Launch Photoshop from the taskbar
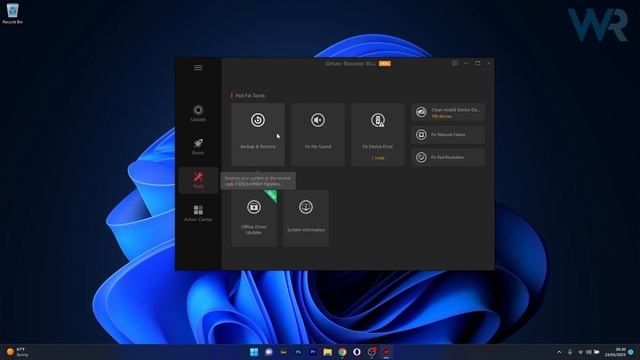640x360 pixels. 298,352
